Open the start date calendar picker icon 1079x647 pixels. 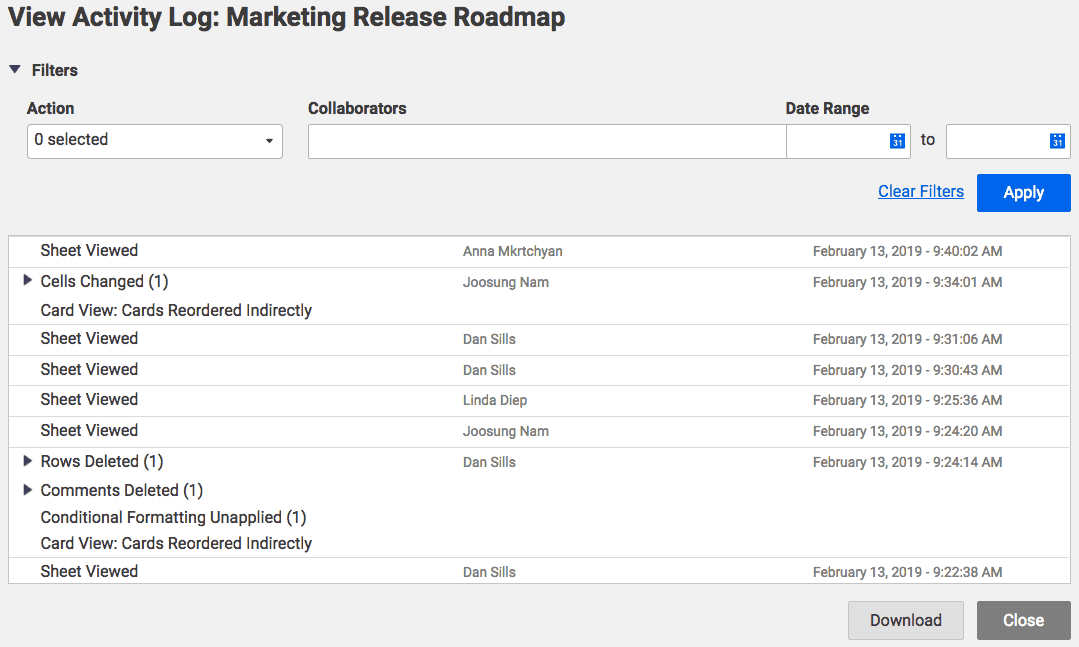[x=897, y=141]
